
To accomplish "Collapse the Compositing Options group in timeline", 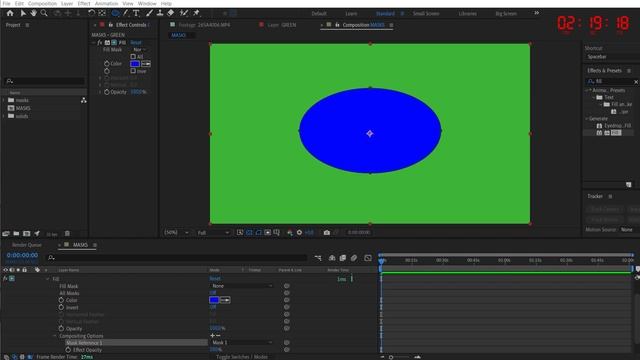I will [54, 336].
